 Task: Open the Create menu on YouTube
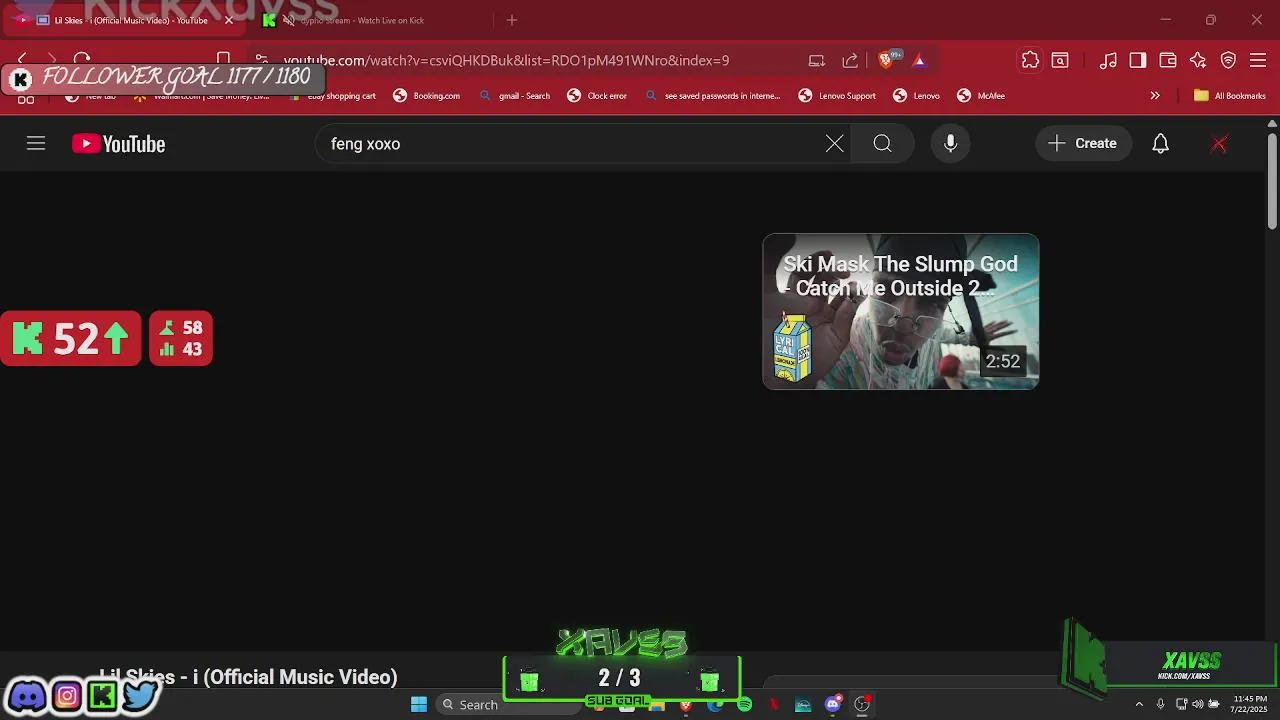pos(1083,144)
